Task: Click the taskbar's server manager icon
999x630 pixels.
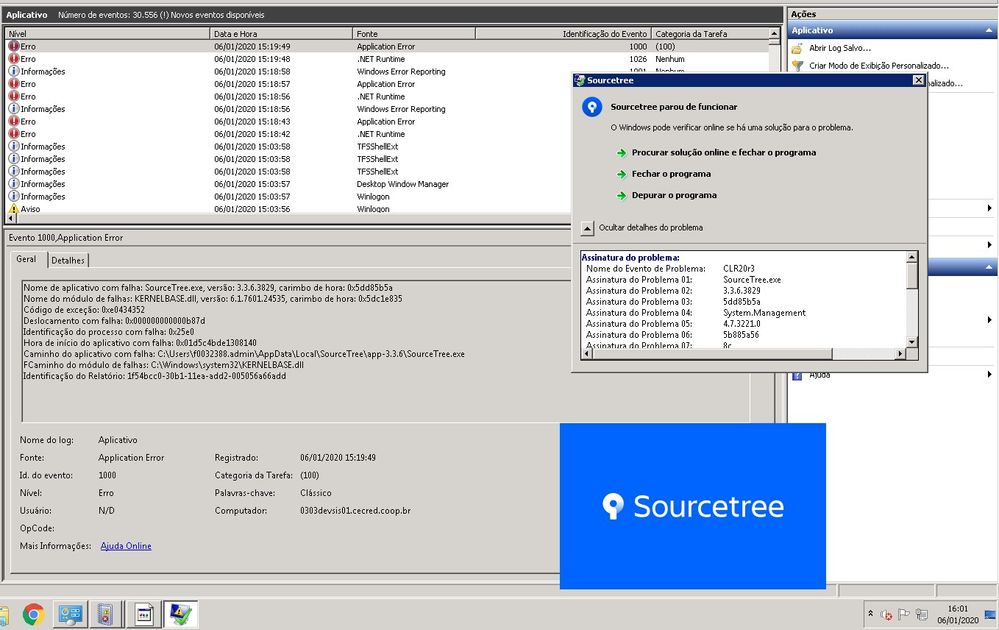Action: point(70,615)
